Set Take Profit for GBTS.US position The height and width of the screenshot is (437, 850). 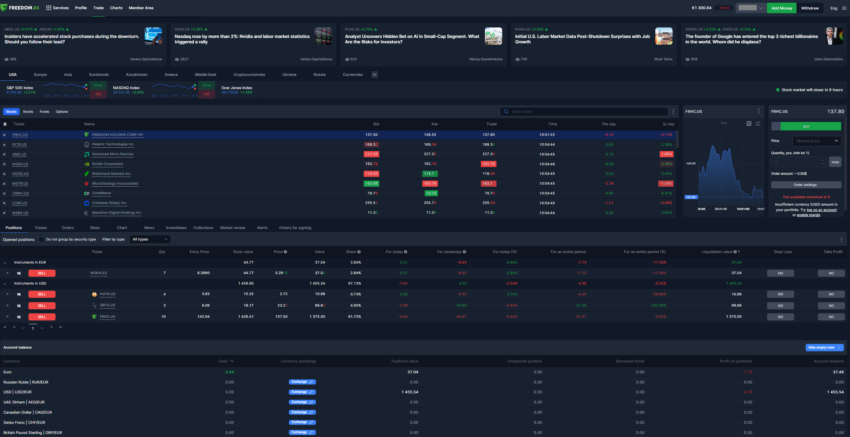(831, 305)
